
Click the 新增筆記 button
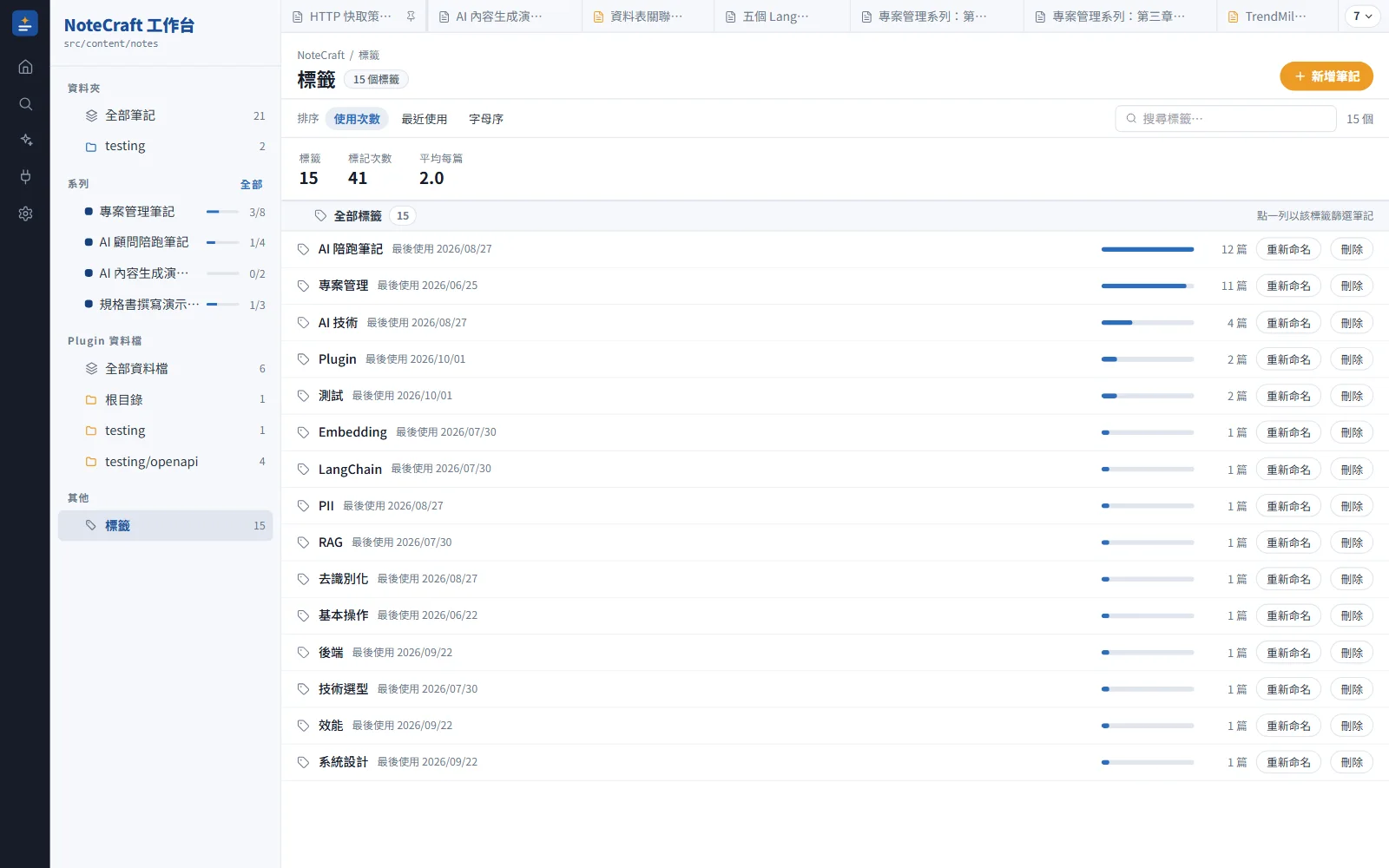tap(1326, 76)
